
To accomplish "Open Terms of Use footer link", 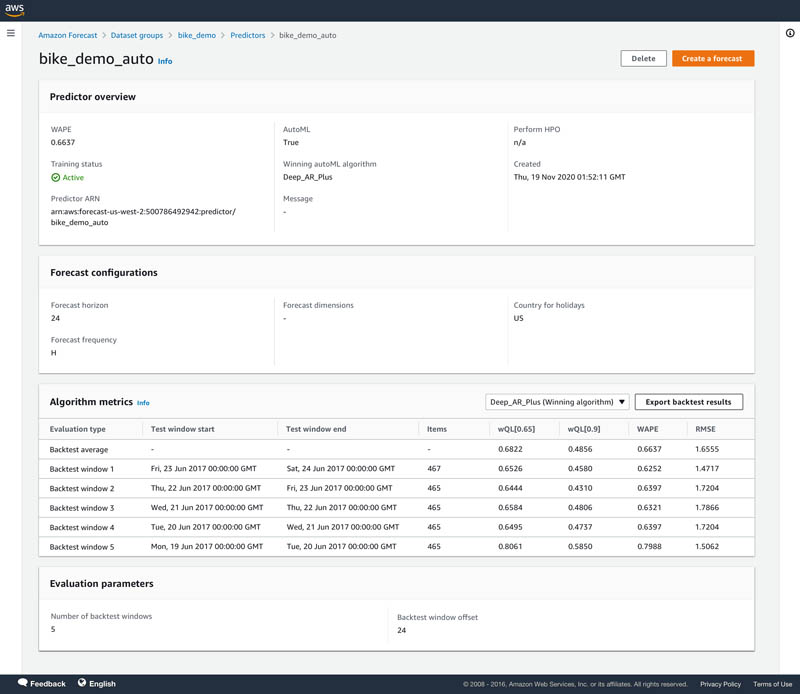I will coord(772,684).
